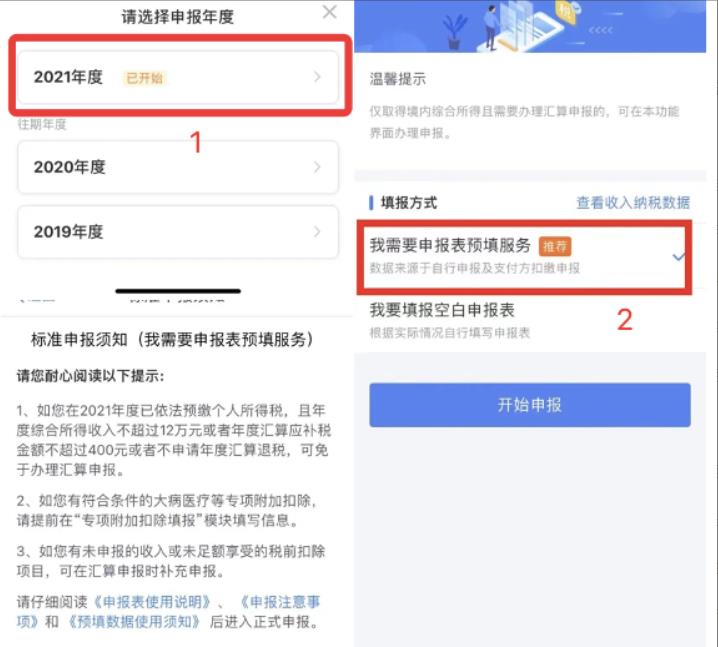Image resolution: width=718 pixels, height=647 pixels.
Task: Click the blue checkmark on prefill option
Action: (679, 256)
